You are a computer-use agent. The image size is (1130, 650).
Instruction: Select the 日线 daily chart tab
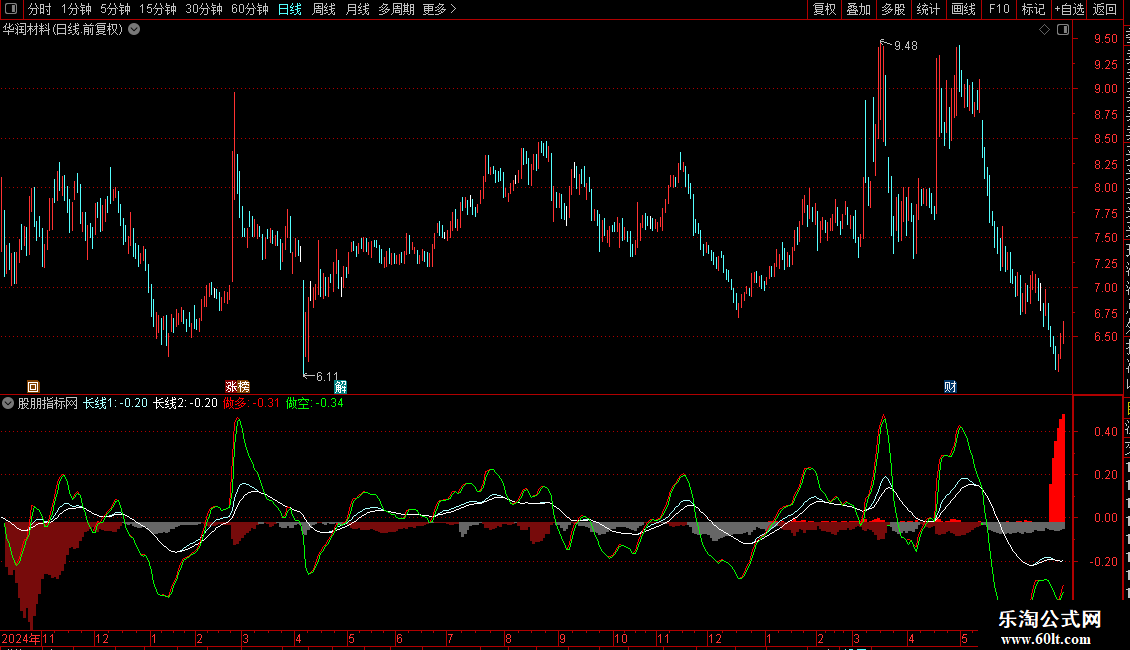(290, 9)
